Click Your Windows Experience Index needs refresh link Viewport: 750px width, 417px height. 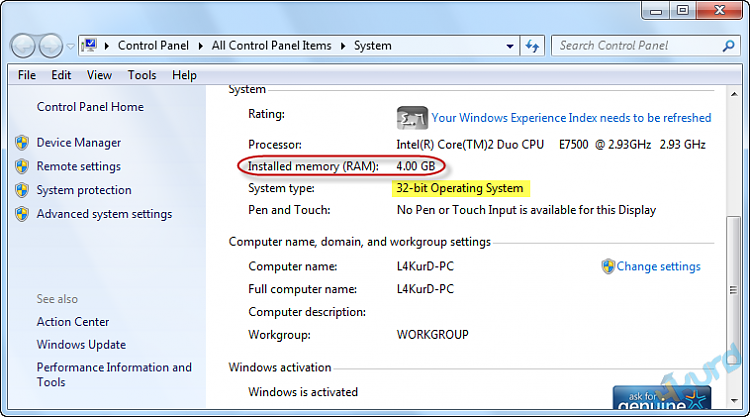[571, 118]
